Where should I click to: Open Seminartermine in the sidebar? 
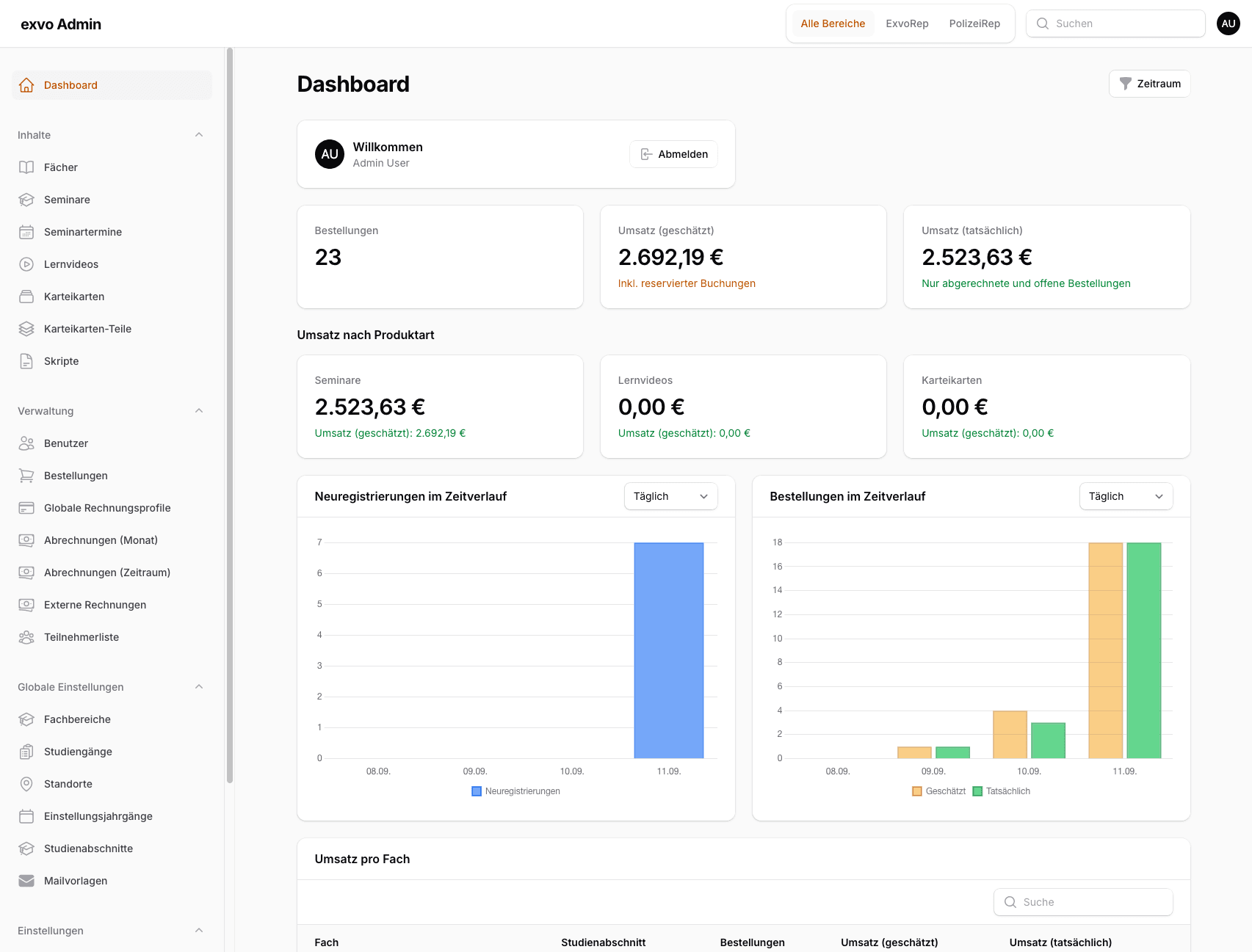112,232
